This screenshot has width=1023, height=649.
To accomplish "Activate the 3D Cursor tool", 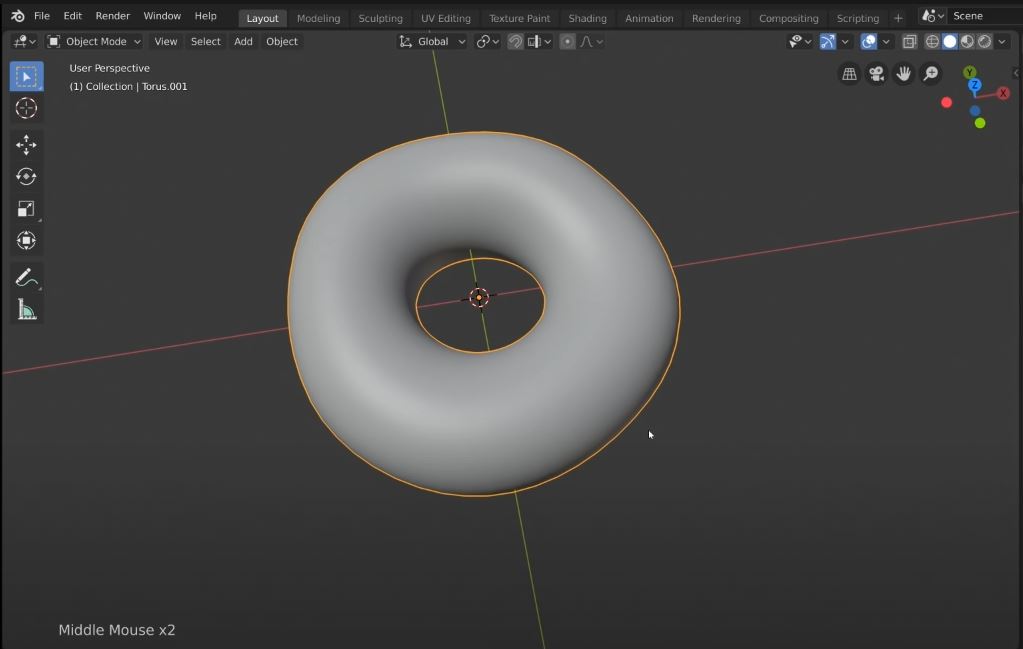I will click(x=26, y=108).
